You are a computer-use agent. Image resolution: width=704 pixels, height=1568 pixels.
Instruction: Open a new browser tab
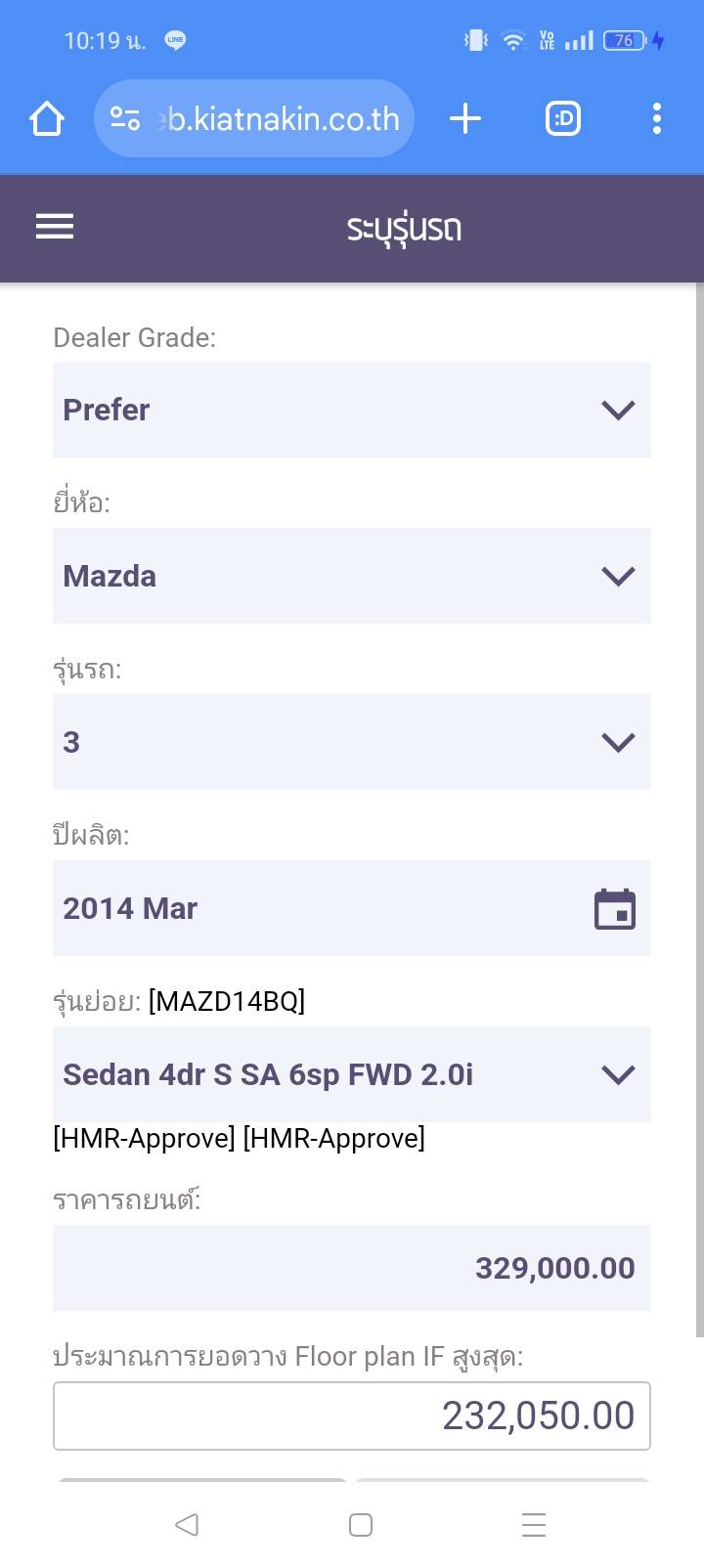pos(465,119)
